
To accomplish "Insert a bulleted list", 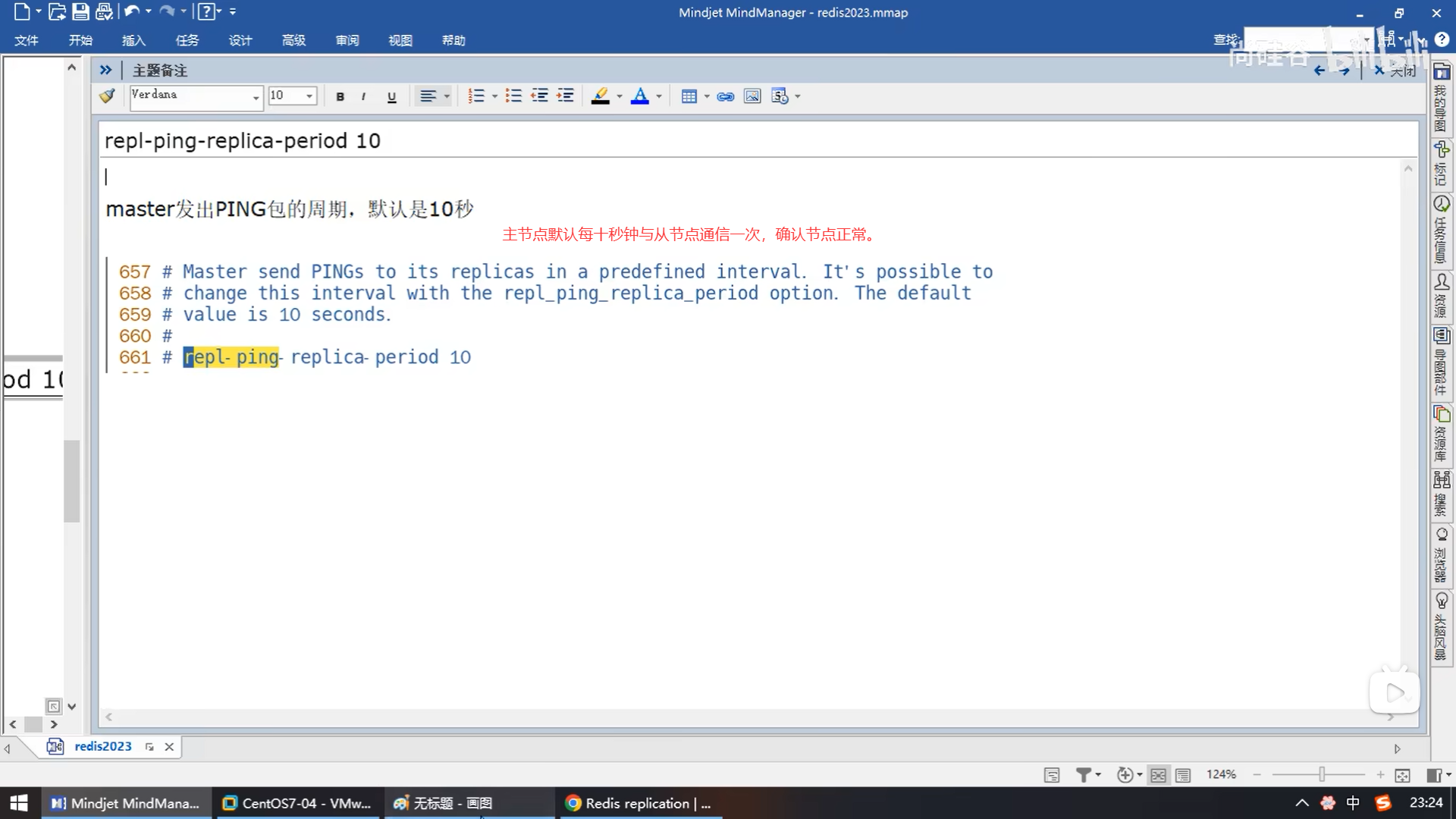I will [x=513, y=96].
